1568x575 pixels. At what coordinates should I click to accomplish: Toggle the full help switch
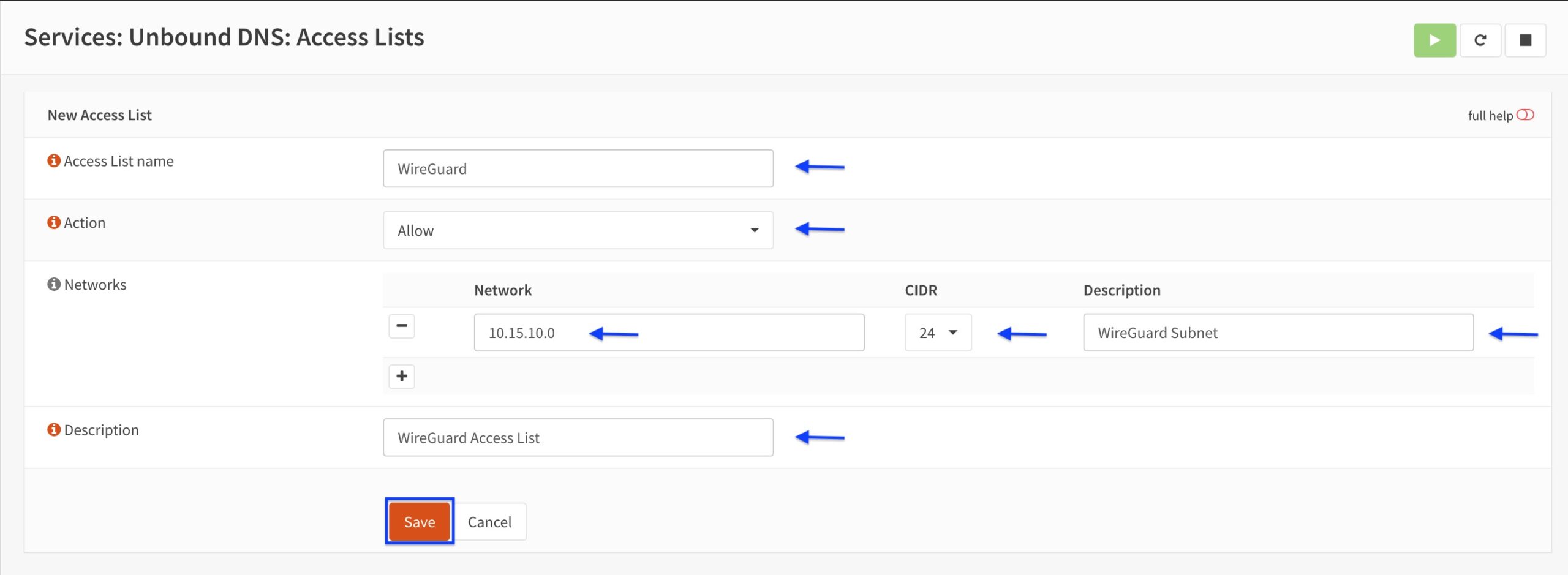point(1525,115)
